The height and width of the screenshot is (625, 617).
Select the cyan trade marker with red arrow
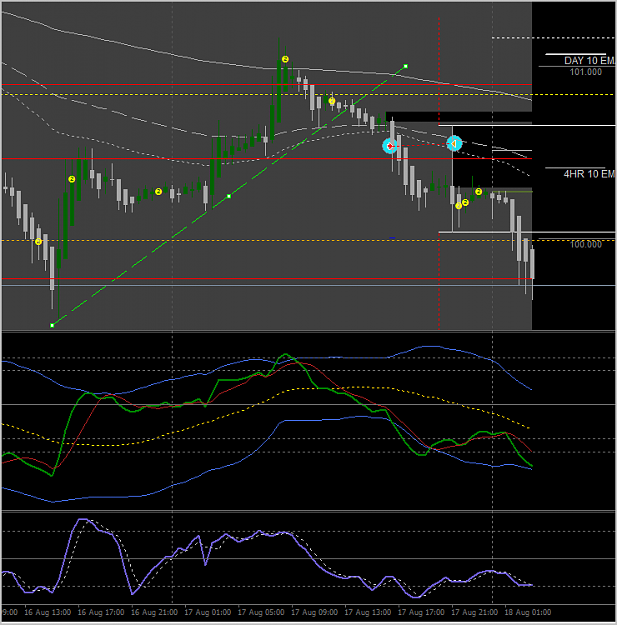click(x=390, y=146)
